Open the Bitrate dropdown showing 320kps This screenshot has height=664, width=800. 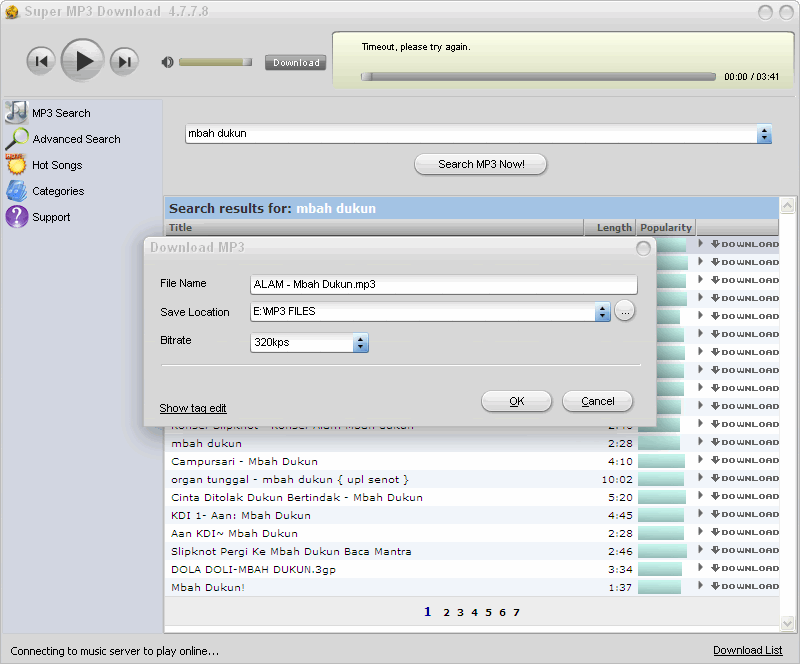point(361,342)
